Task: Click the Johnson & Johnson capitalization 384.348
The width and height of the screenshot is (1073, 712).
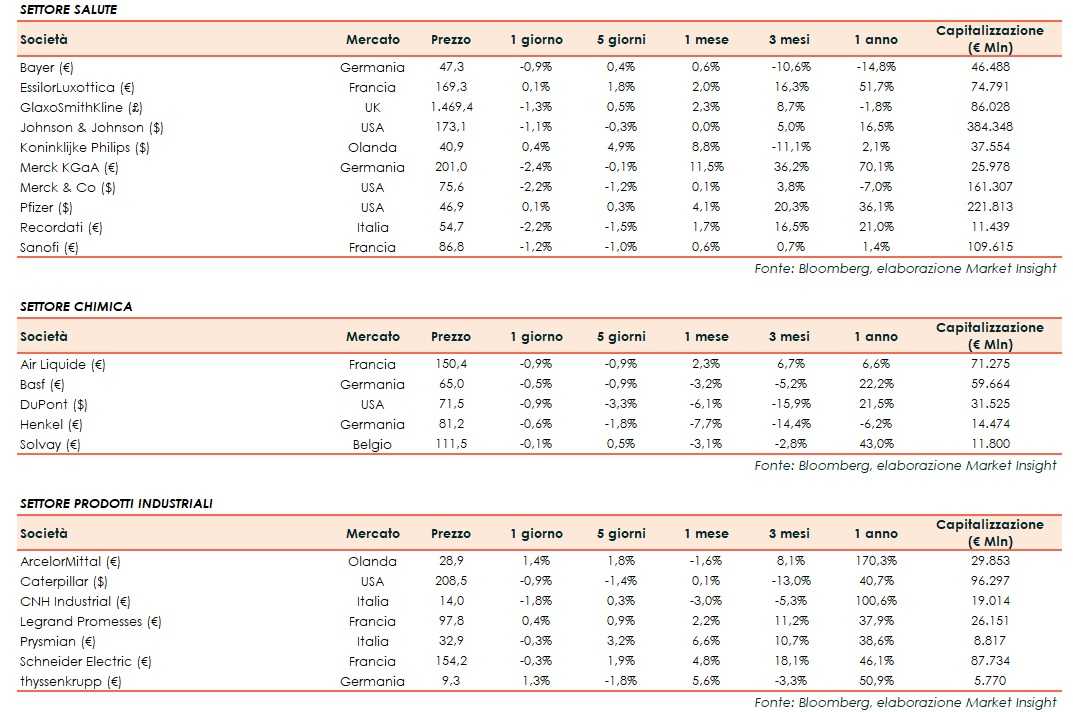Action: 989,127
